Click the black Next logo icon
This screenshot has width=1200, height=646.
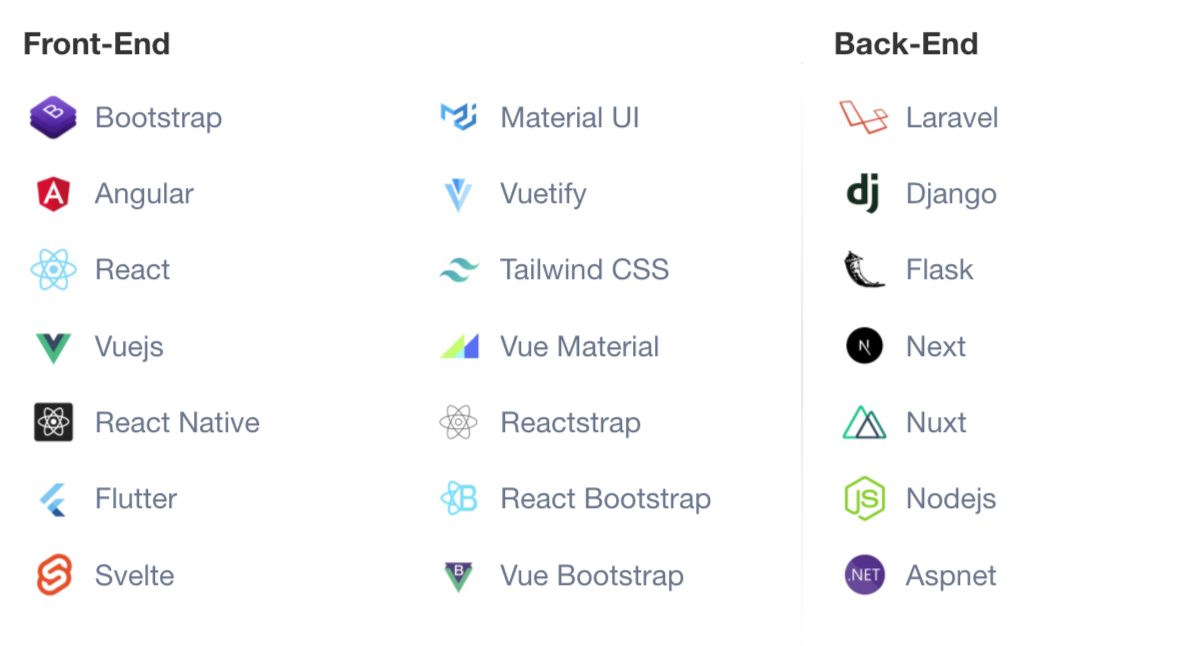pos(864,347)
